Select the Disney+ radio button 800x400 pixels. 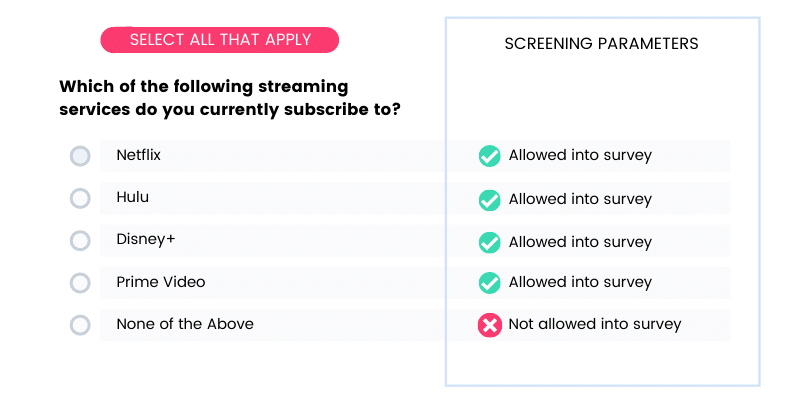pyautogui.click(x=80, y=241)
